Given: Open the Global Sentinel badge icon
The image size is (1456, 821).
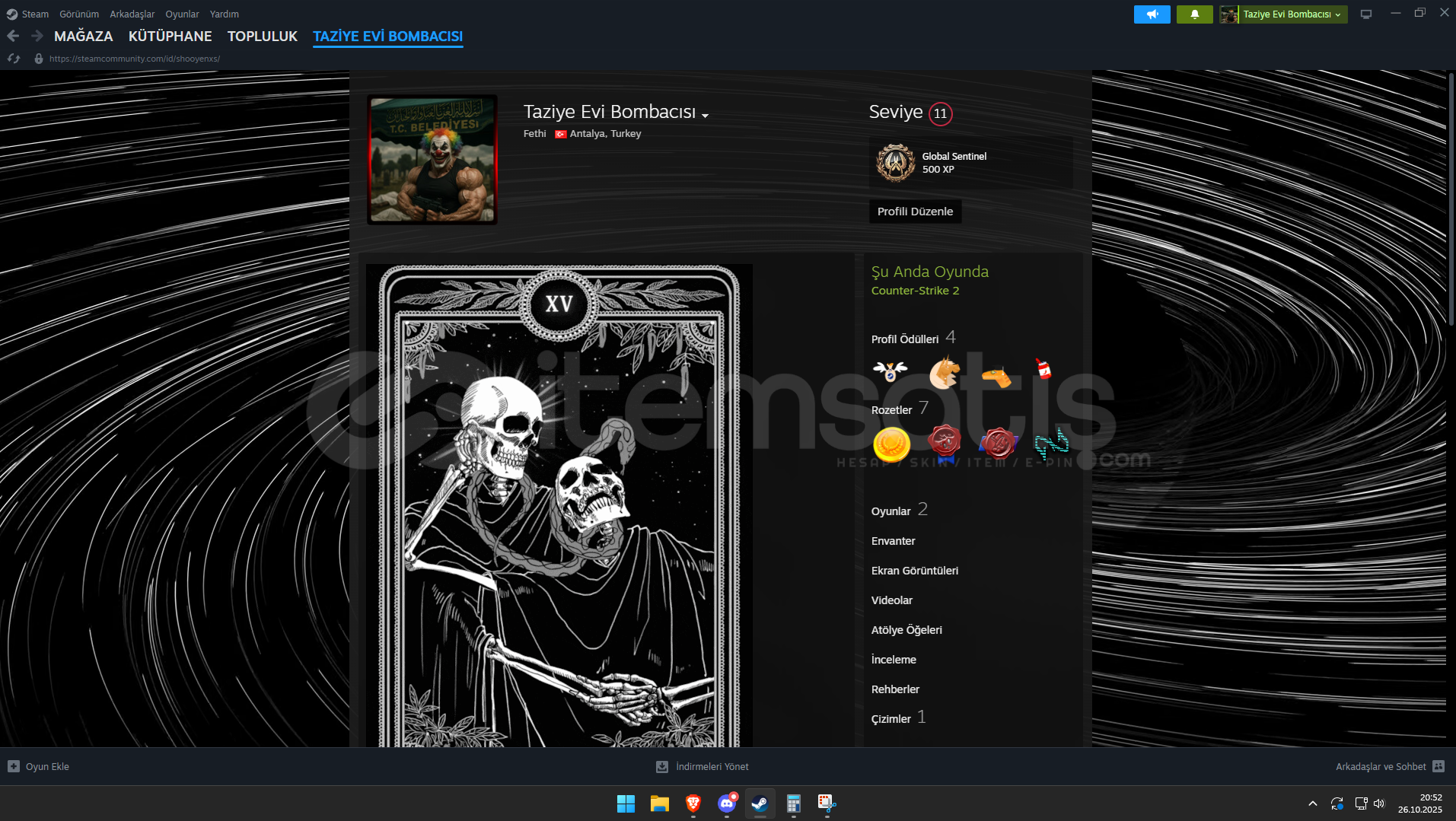Looking at the screenshot, I should [x=896, y=162].
